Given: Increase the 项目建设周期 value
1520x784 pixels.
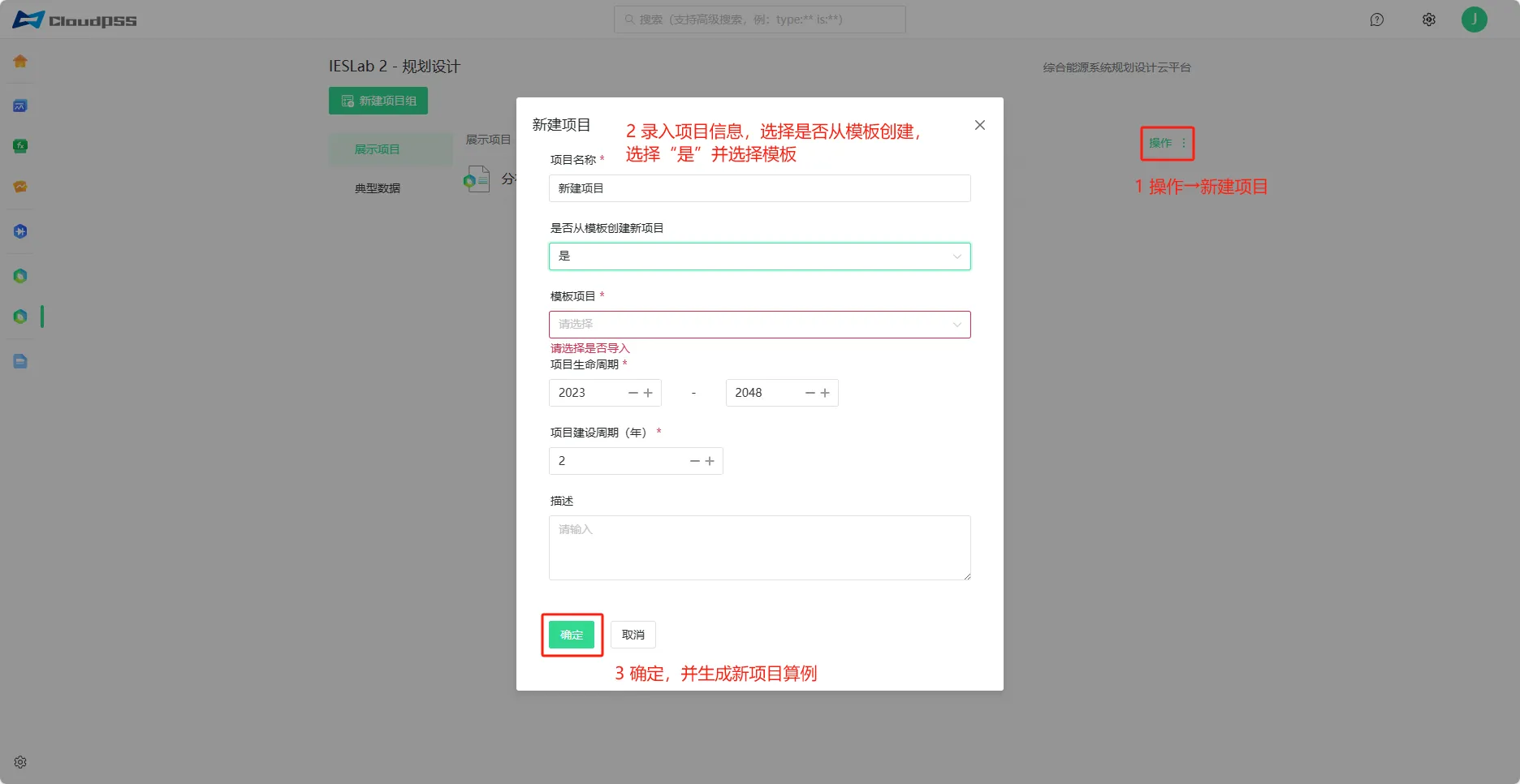Looking at the screenshot, I should [710, 461].
